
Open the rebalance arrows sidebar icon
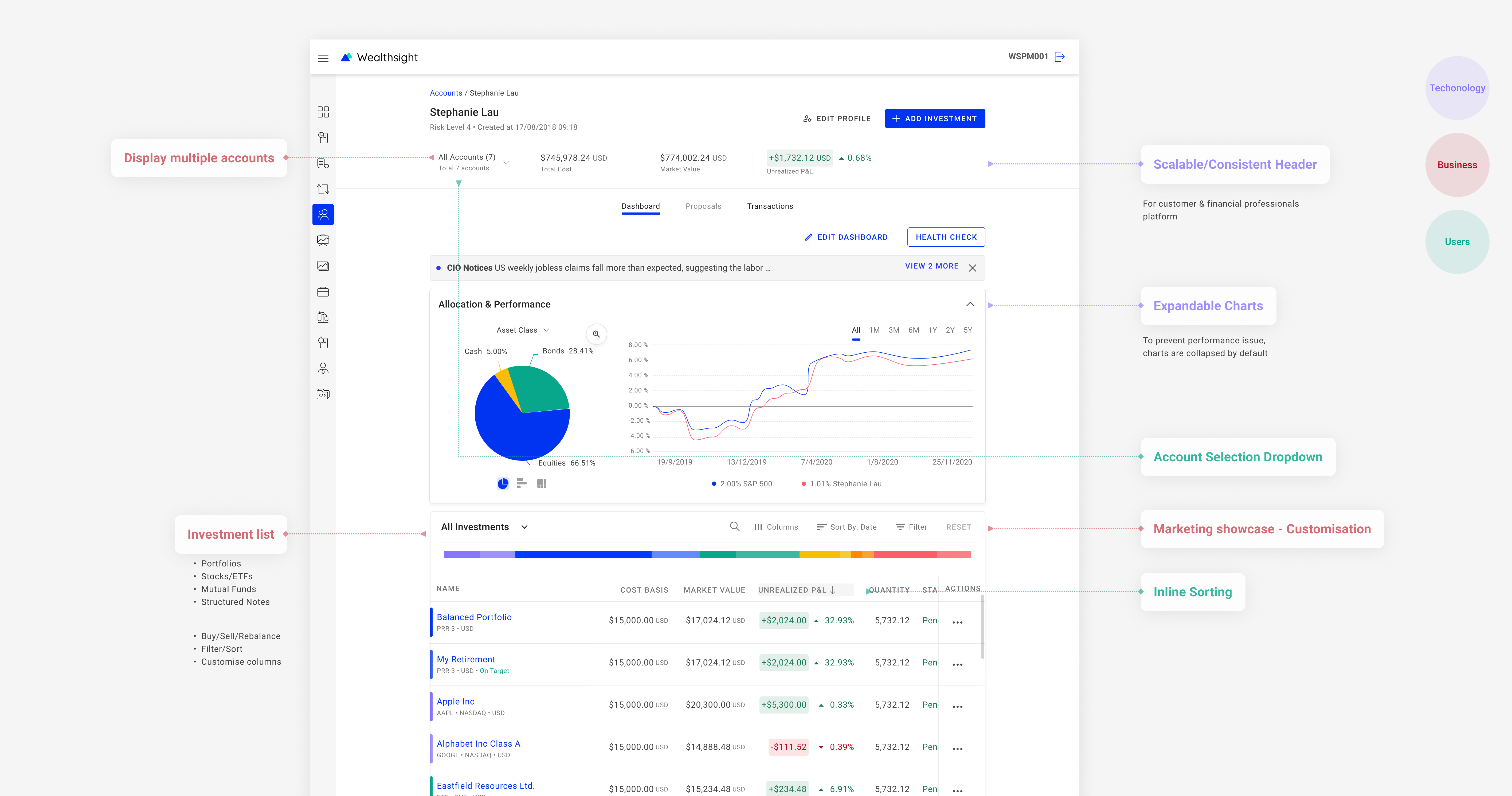click(x=323, y=189)
